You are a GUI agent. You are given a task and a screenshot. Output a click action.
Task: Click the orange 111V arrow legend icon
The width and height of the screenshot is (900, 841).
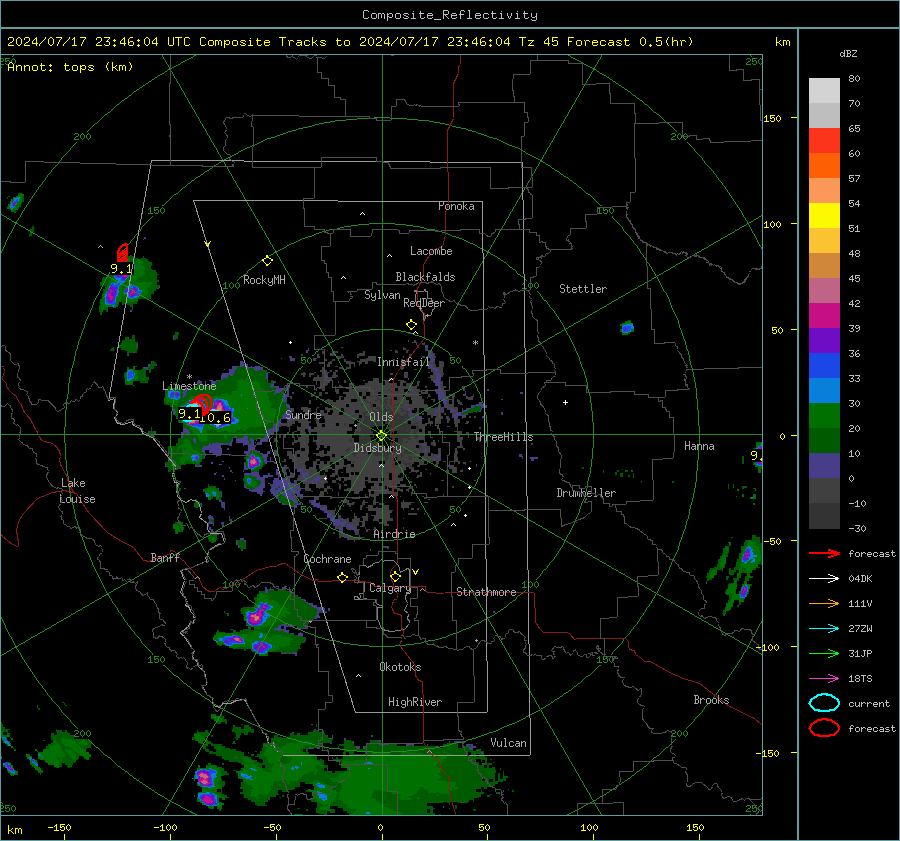824,603
